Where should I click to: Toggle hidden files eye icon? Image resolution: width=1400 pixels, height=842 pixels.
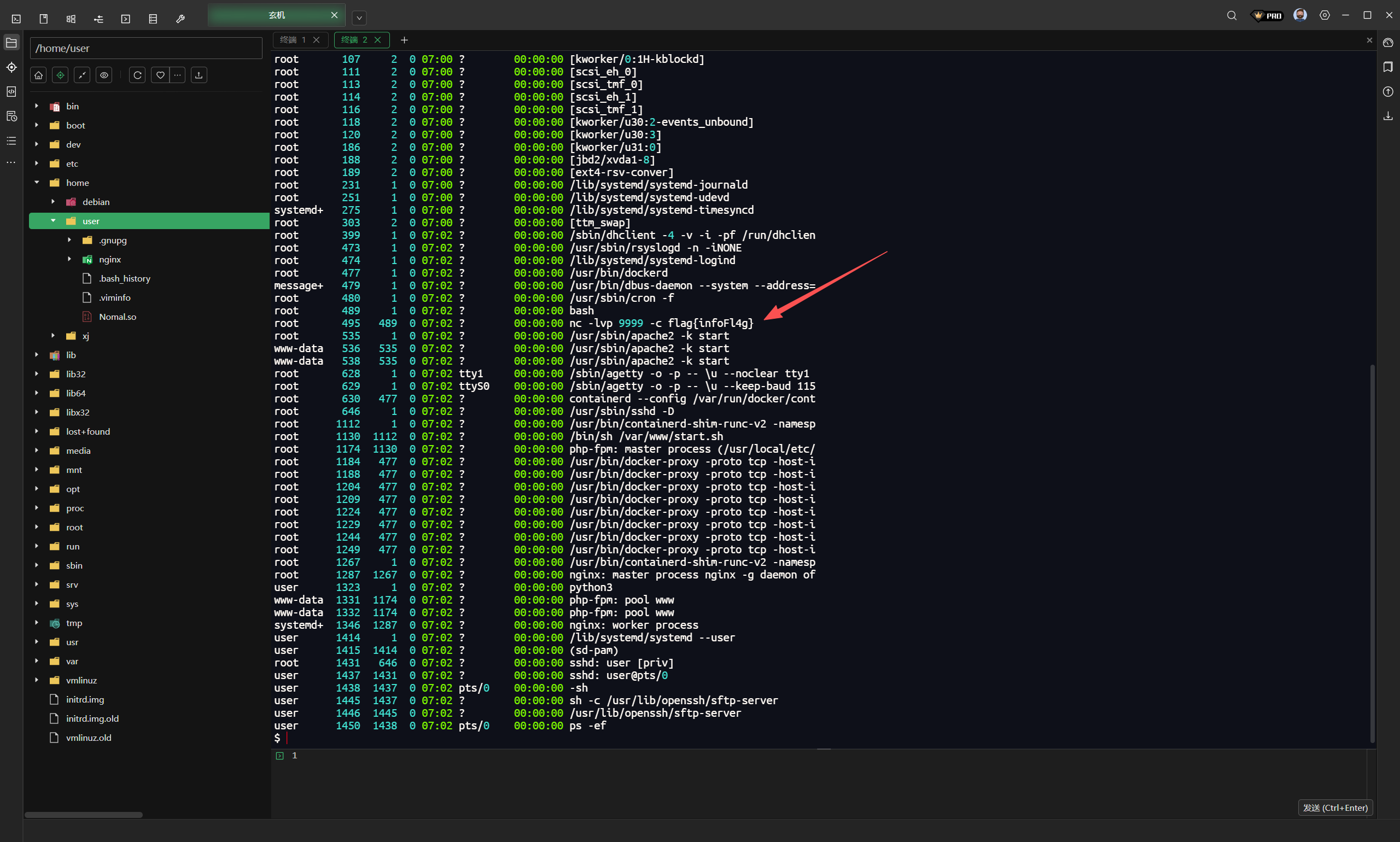pyautogui.click(x=104, y=75)
